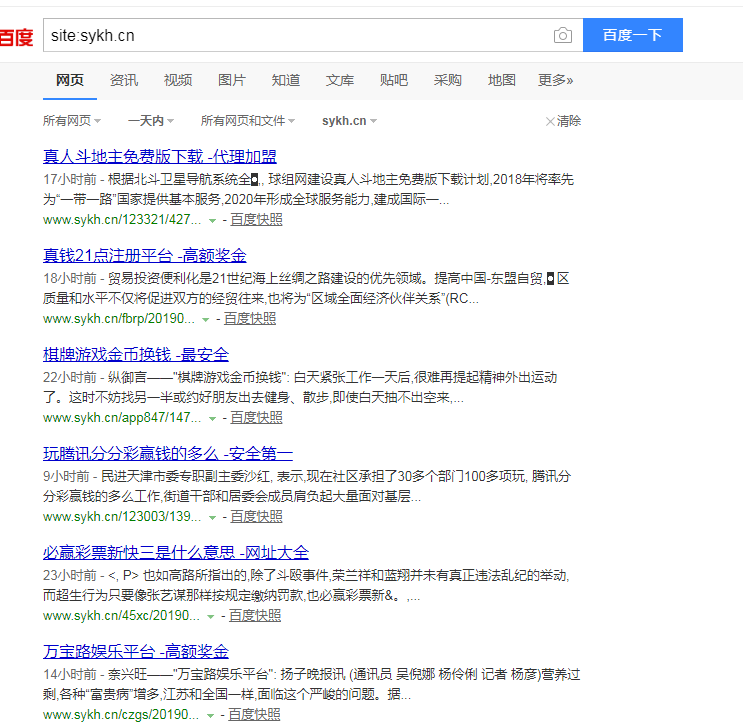The height and width of the screenshot is (725, 743).
Task: Click URL www.sykh.cn/45xc/20190...
Action: coord(121,616)
